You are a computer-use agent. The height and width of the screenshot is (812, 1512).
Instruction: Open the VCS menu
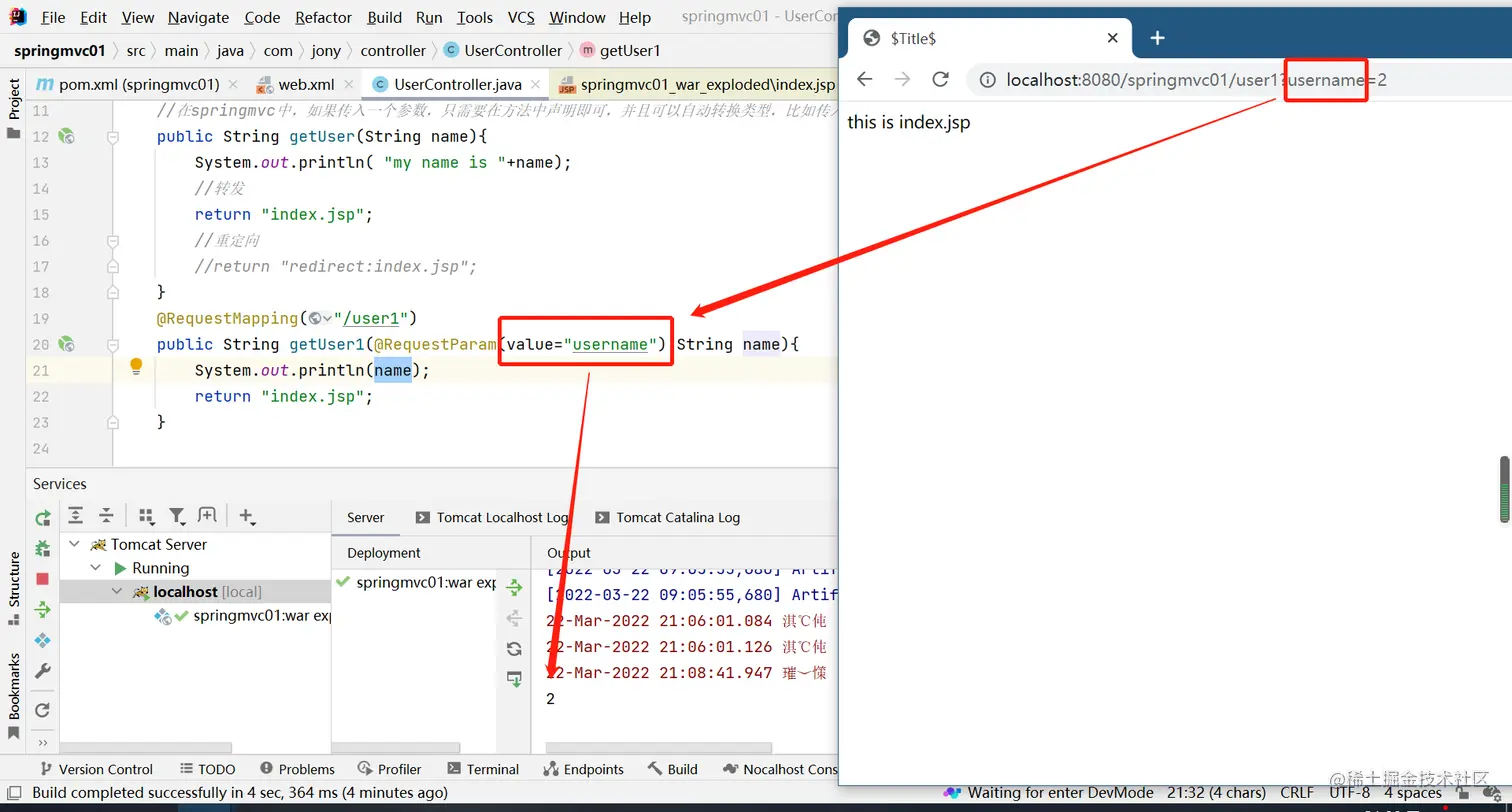521,17
